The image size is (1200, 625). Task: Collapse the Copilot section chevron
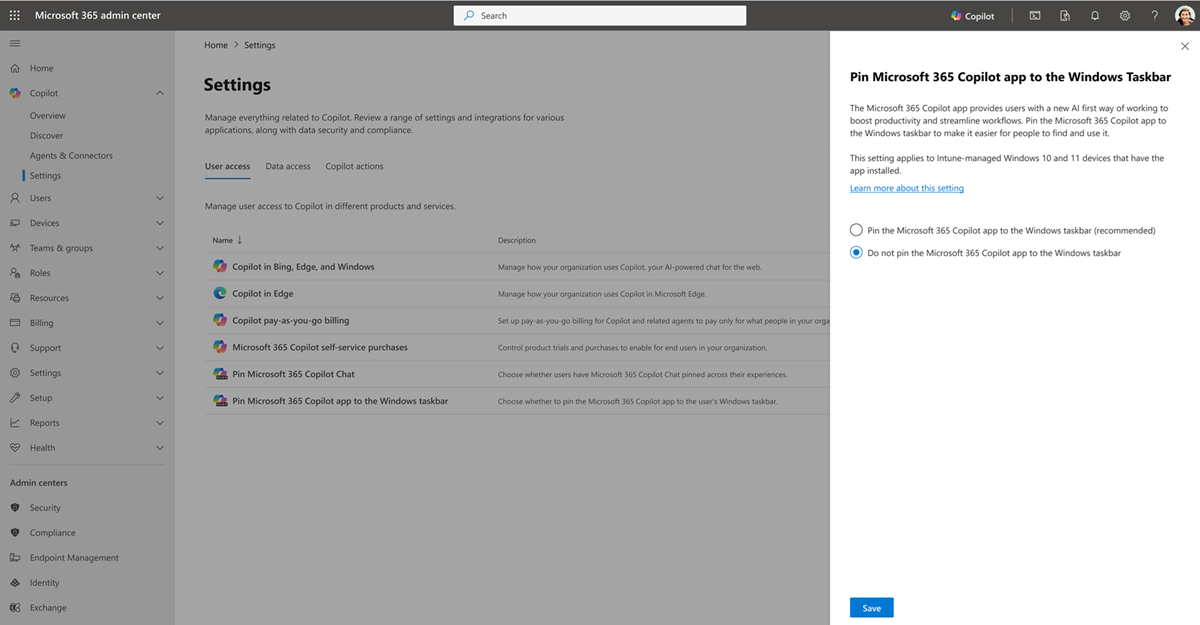tap(160, 93)
